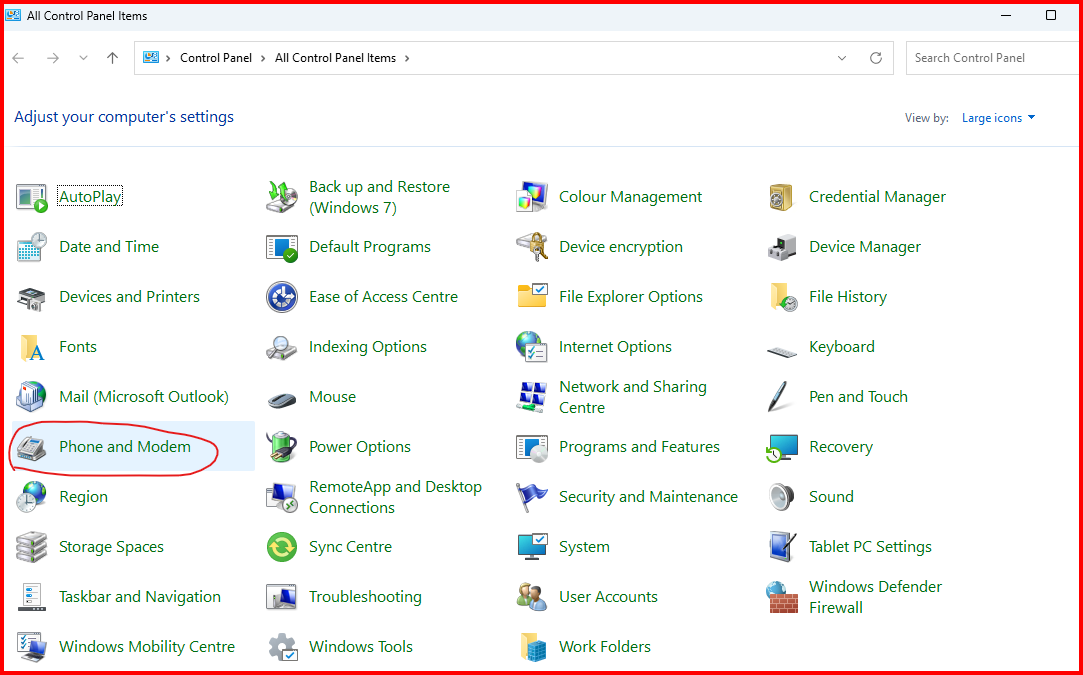Open the address bar history dropdown
The height and width of the screenshot is (675, 1083).
(842, 58)
